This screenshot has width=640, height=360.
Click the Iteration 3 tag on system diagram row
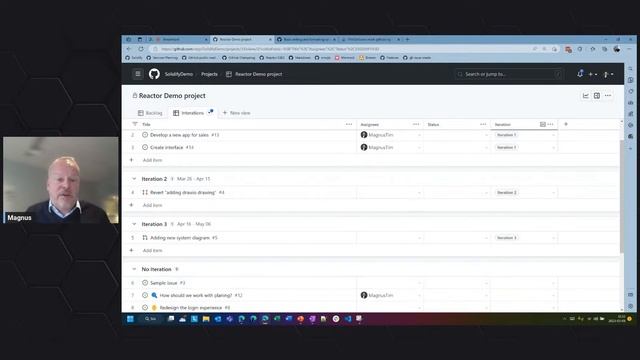(x=507, y=238)
